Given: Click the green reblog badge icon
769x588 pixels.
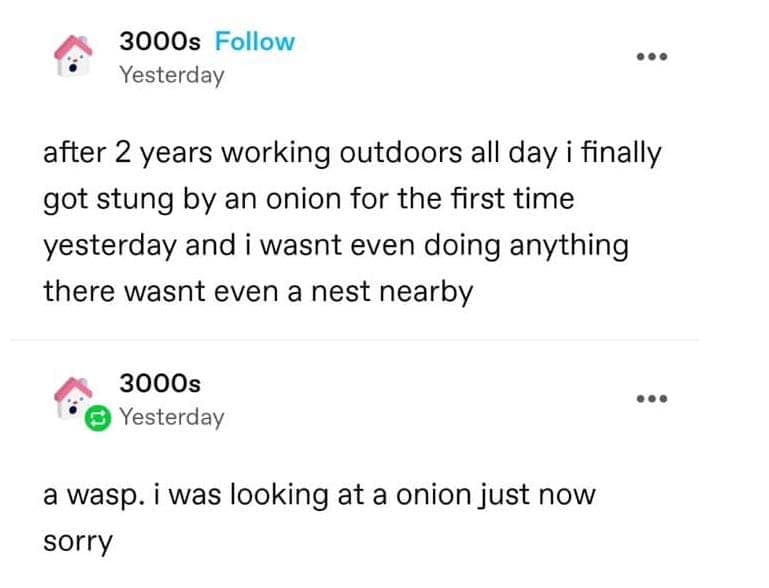Looking at the screenshot, I should (x=98, y=420).
